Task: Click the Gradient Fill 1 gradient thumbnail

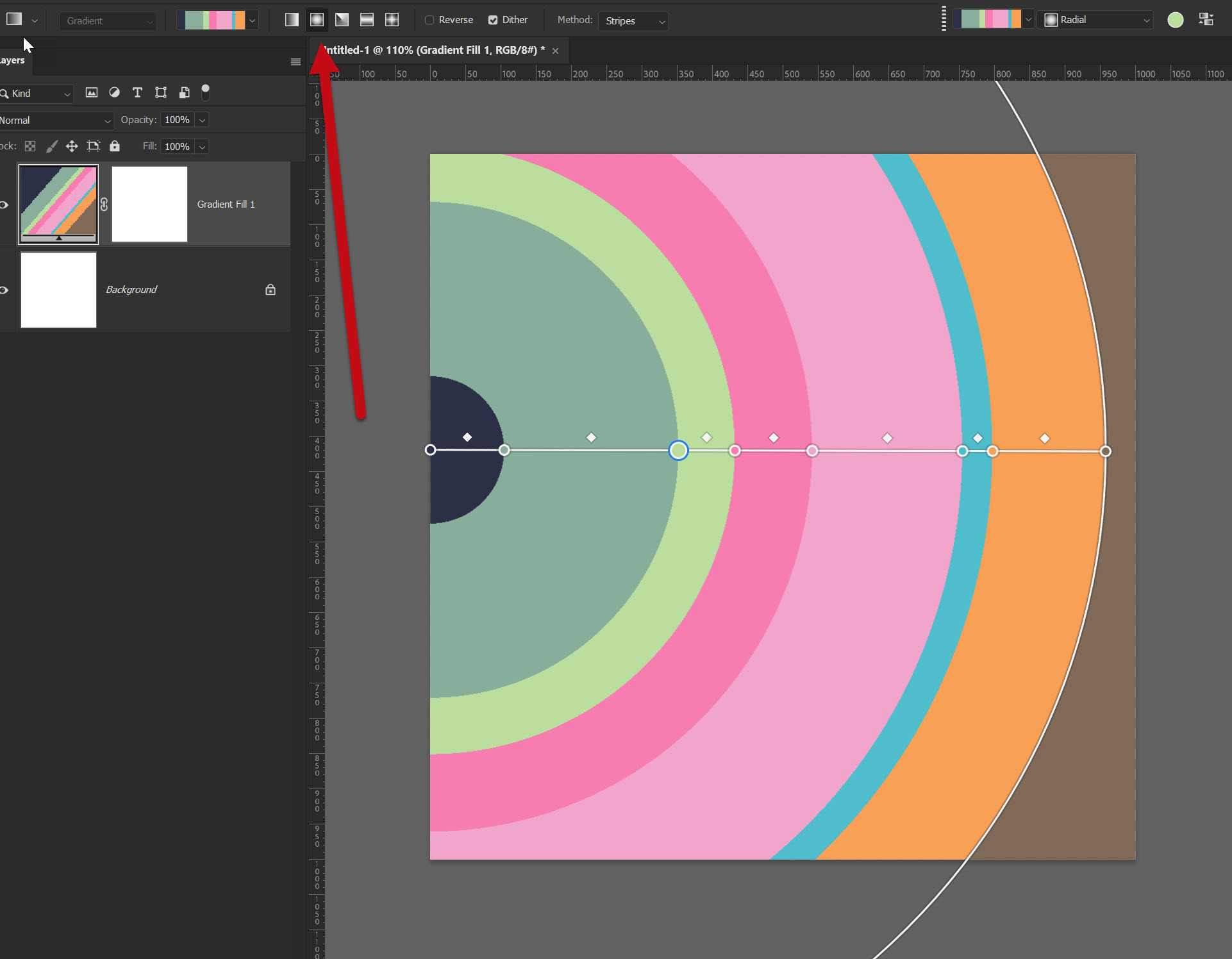Action: tap(58, 204)
